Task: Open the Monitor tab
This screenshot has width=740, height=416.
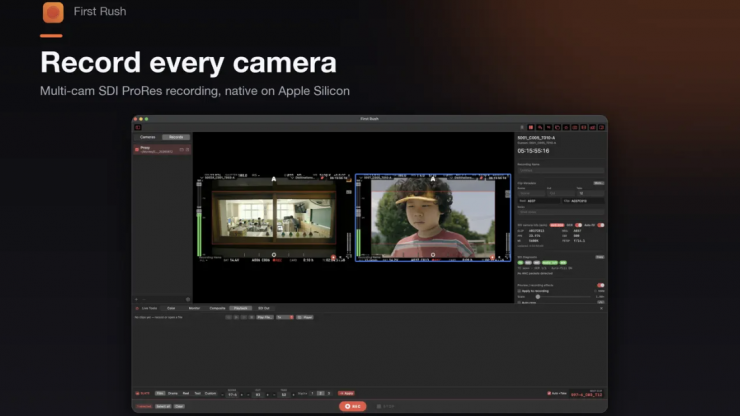Action: tap(194, 308)
